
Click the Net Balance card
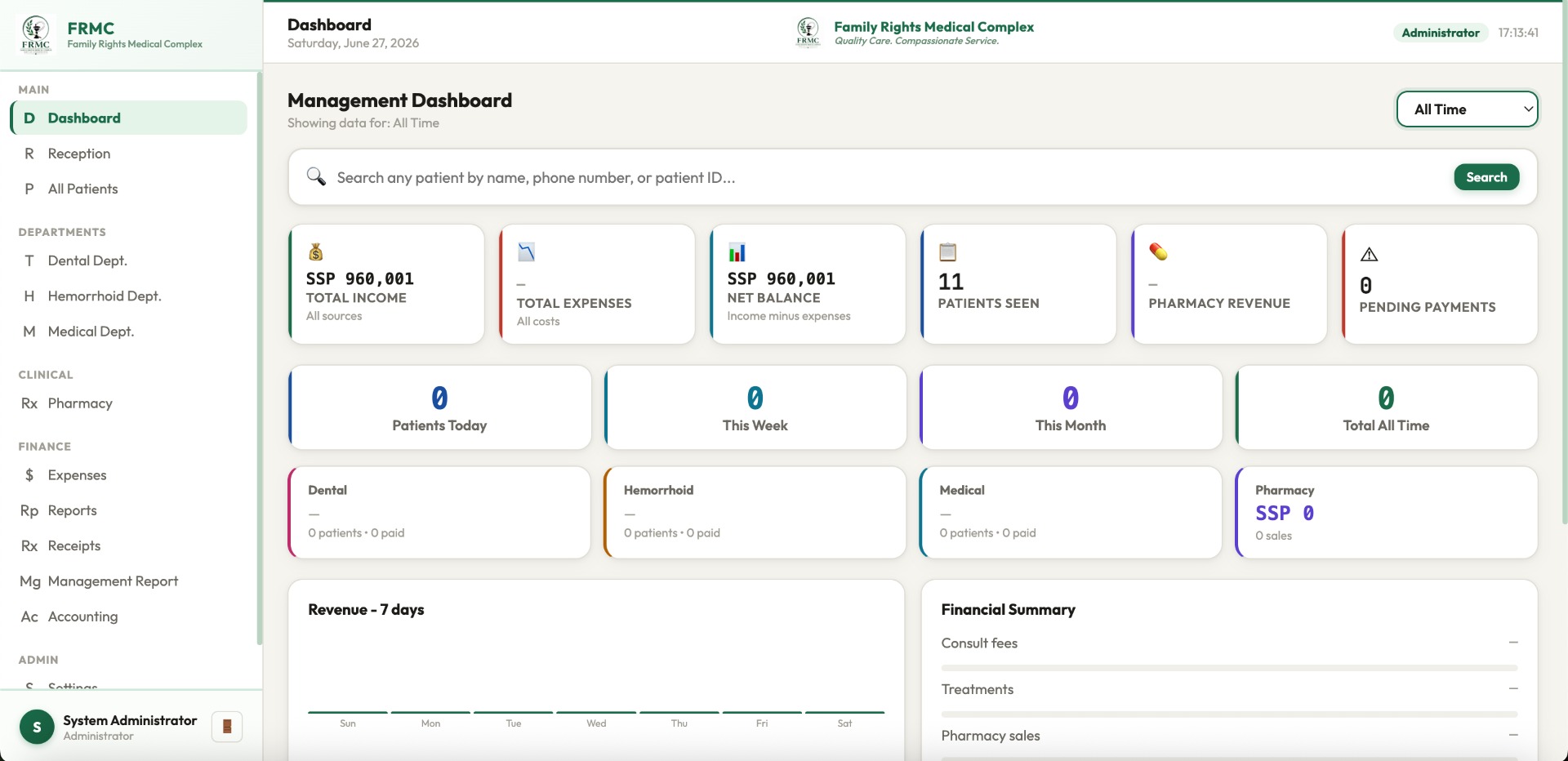coord(808,284)
